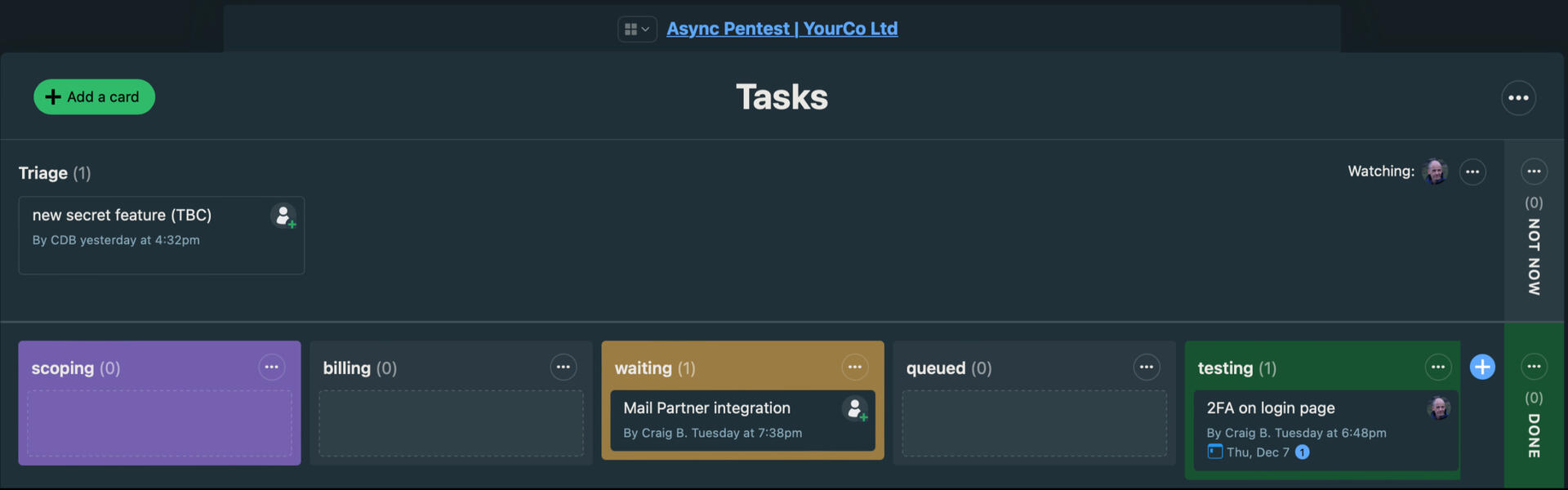Click the calendar icon on the 2FA card

tap(1215, 452)
